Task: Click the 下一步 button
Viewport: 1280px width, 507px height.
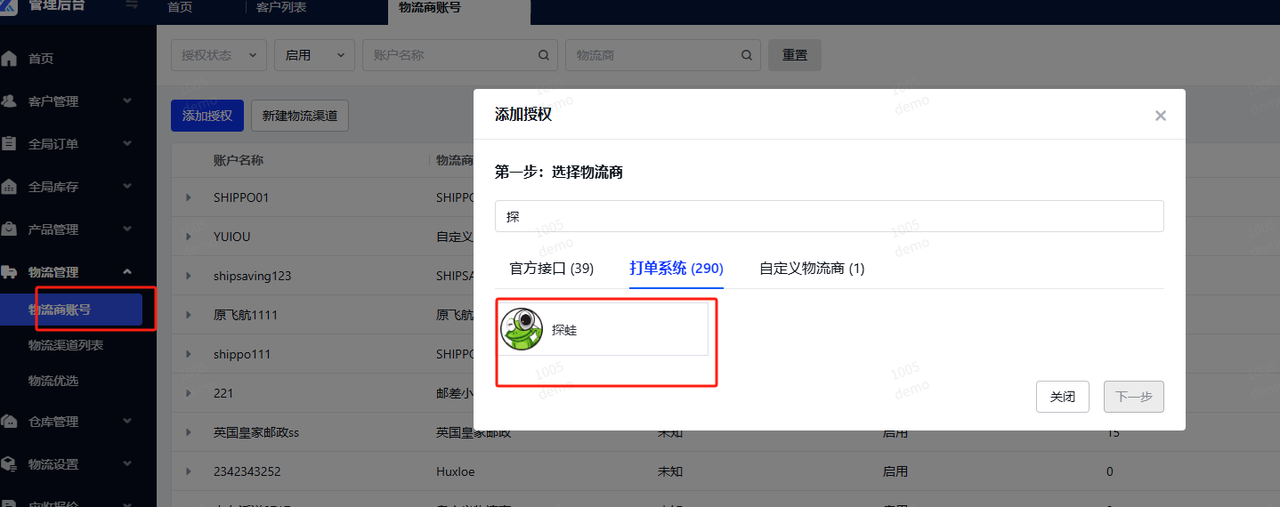Action: (1133, 397)
